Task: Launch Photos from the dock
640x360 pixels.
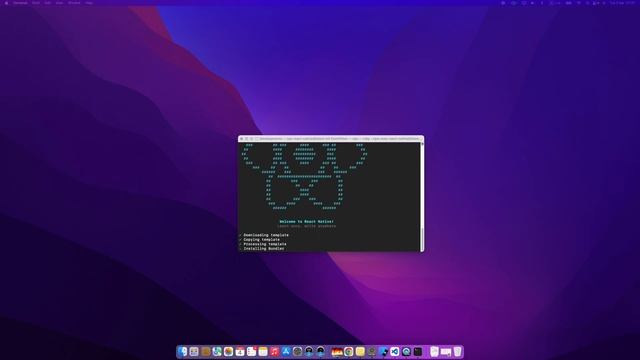Action: click(229, 351)
